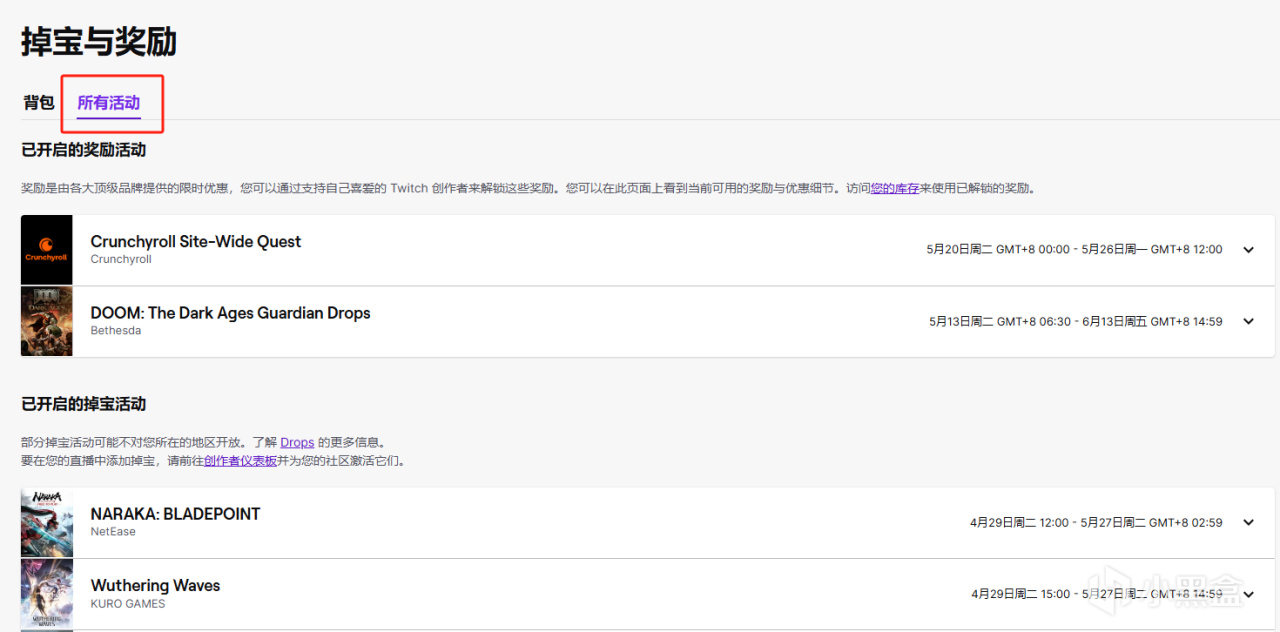Click the DOOM Dark Ages cover thumbnail

pyautogui.click(x=47, y=321)
